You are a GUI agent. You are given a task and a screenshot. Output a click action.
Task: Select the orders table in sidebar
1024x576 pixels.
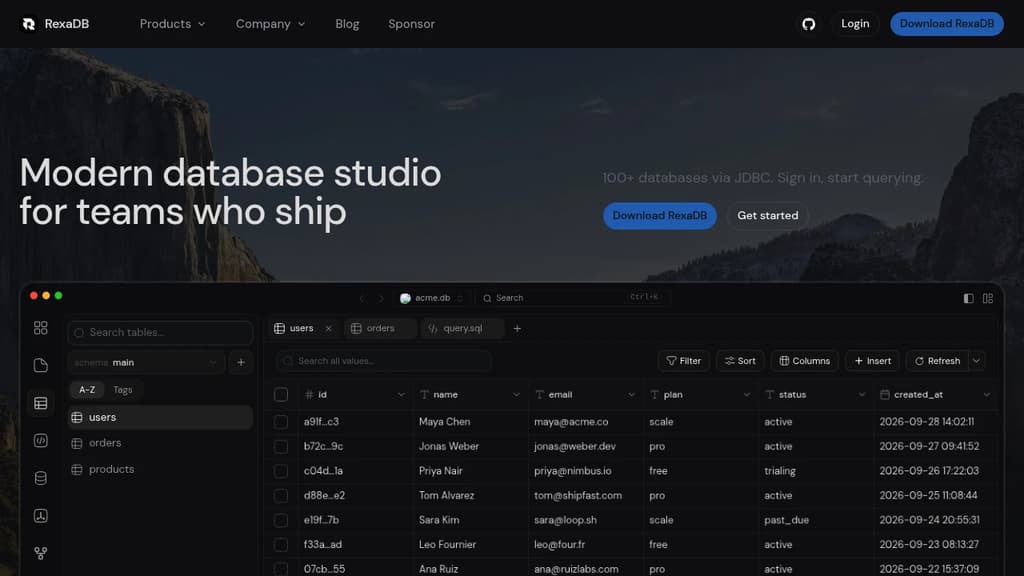[x=160, y=443]
